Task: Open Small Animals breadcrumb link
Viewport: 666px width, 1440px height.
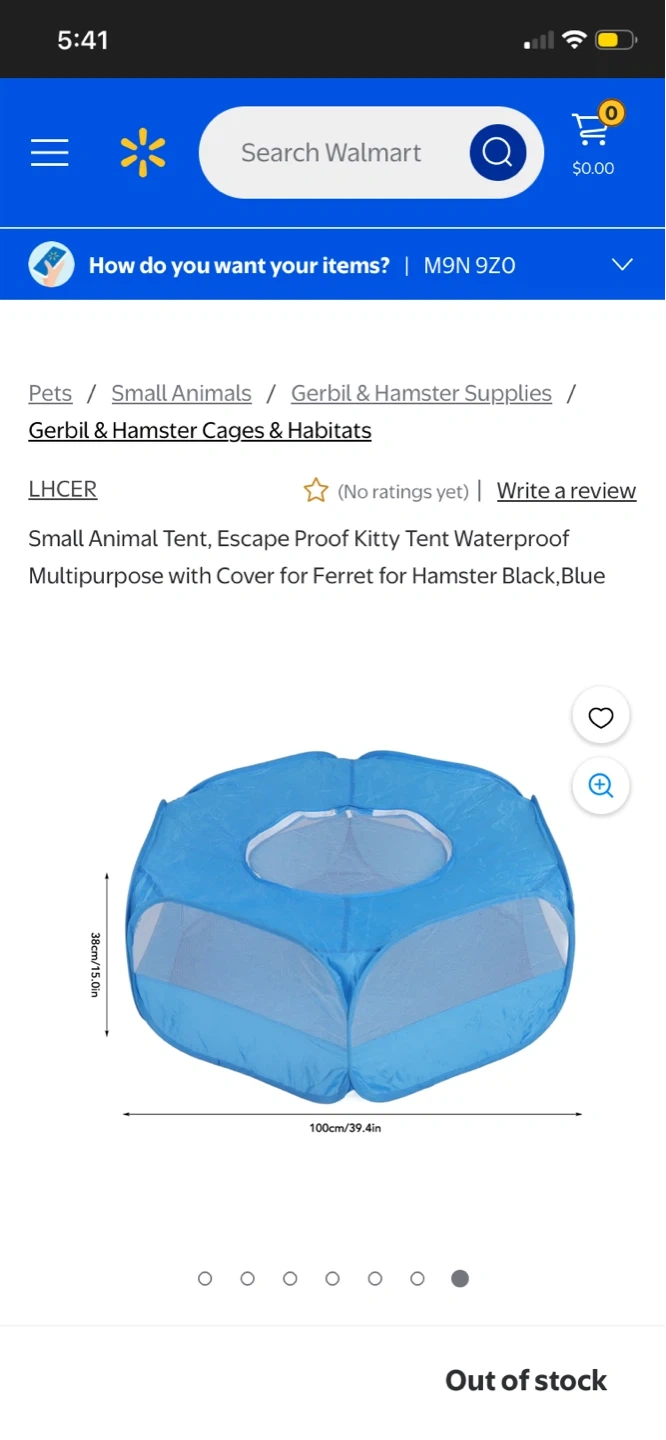Action: pos(181,393)
